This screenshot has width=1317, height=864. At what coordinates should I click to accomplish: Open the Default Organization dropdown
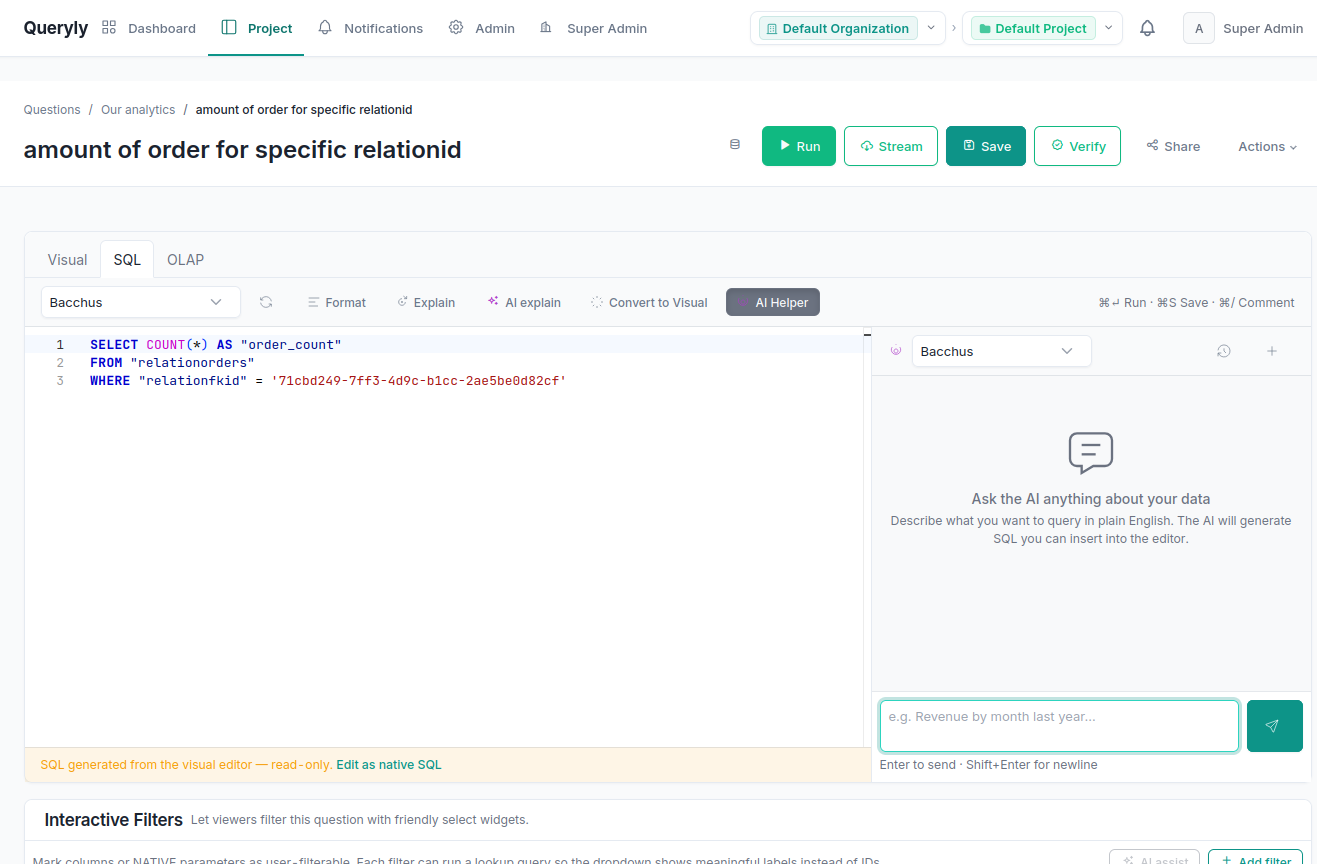[x=931, y=28]
